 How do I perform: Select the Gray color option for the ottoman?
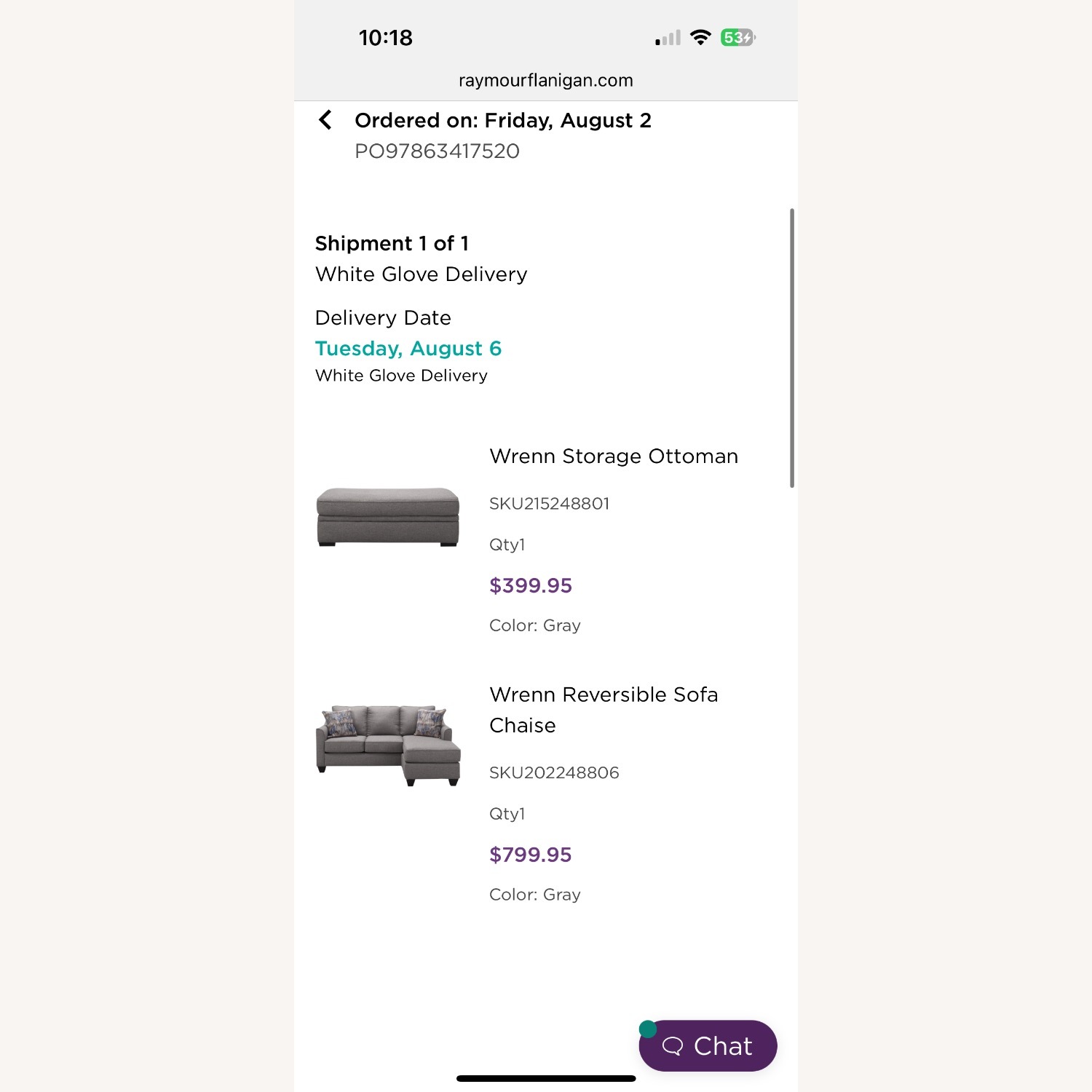535,625
